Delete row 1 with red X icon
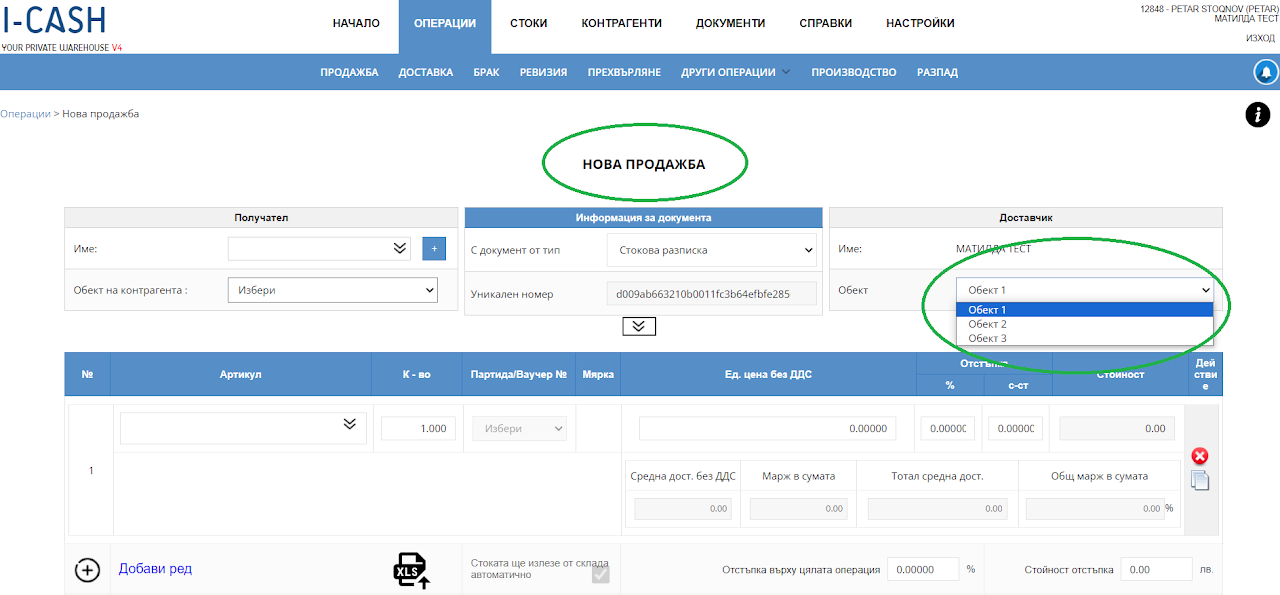 [1200, 456]
